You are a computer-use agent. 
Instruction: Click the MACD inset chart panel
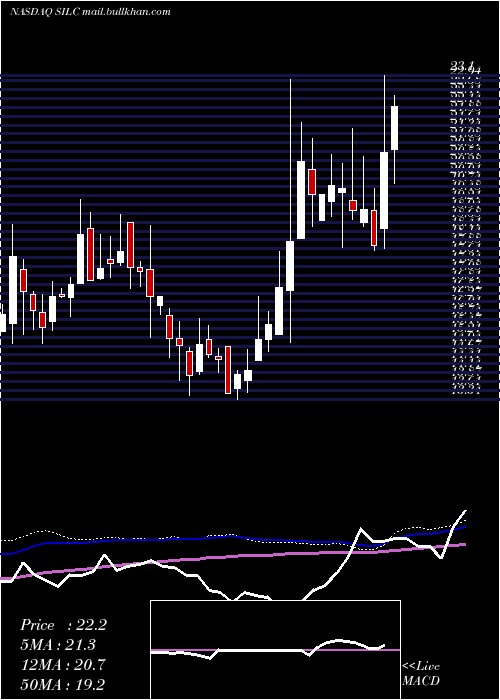pos(275,650)
